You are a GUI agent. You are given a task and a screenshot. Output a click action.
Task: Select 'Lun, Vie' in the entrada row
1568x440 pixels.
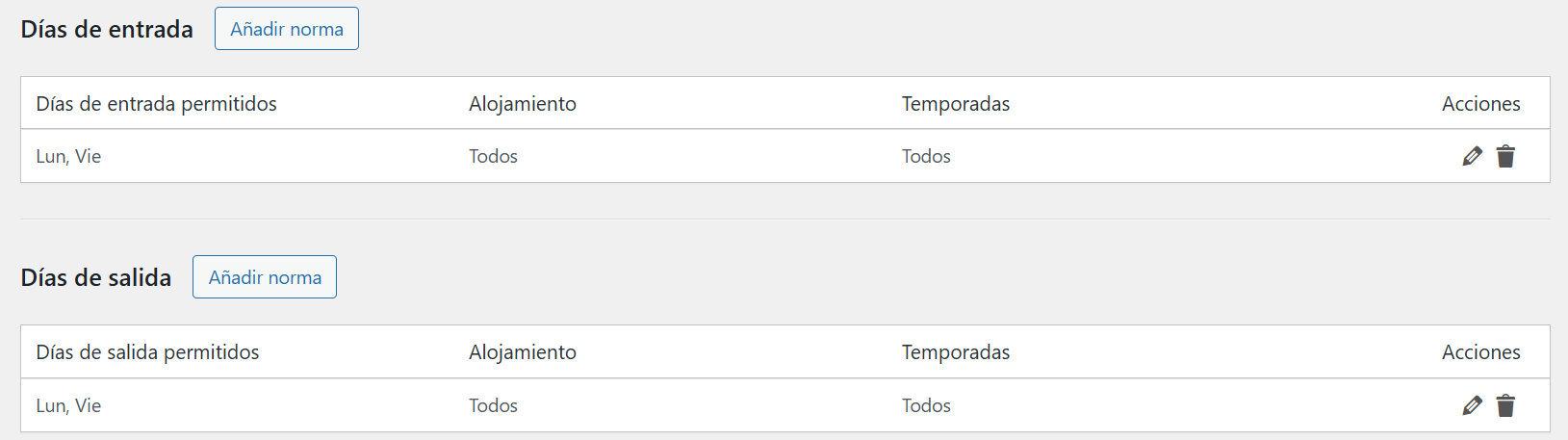pyautogui.click(x=68, y=156)
